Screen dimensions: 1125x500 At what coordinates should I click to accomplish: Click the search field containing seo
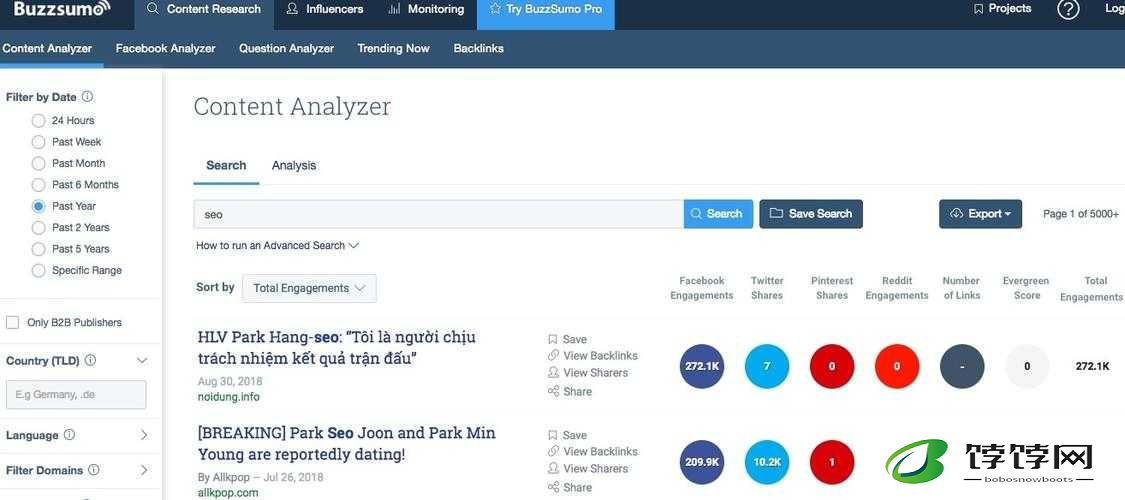(438, 214)
